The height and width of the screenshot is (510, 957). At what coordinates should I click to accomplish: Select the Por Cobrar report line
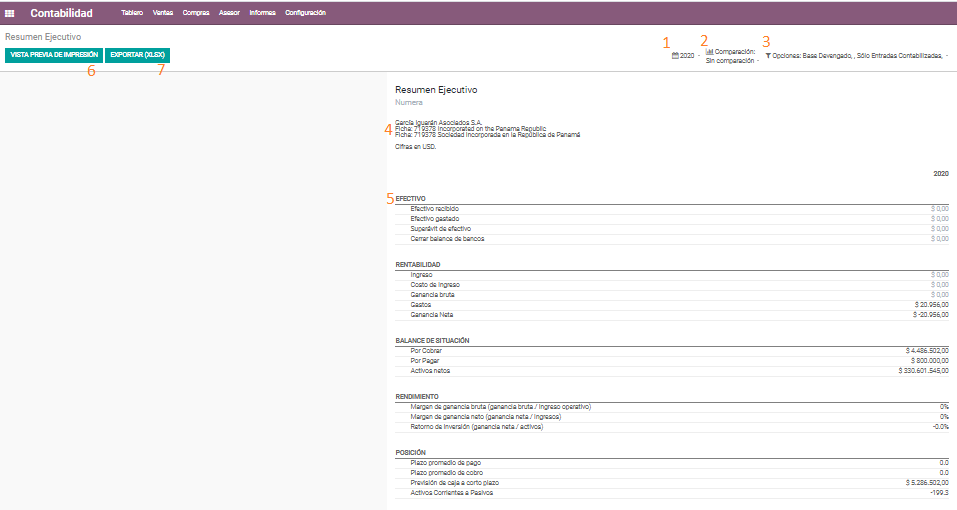click(672, 351)
